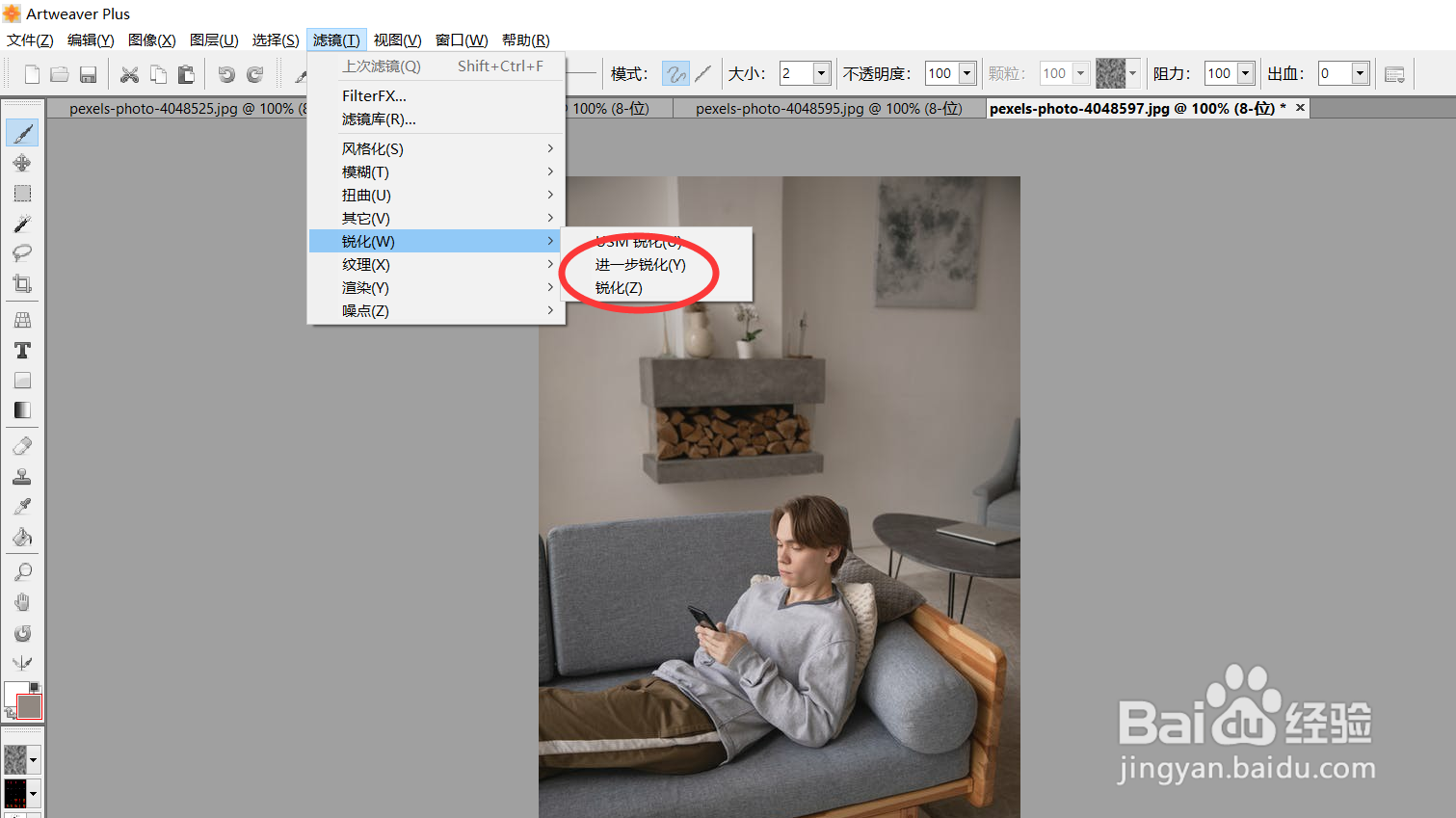
Task: Activate the Move tool
Action: [x=21, y=163]
